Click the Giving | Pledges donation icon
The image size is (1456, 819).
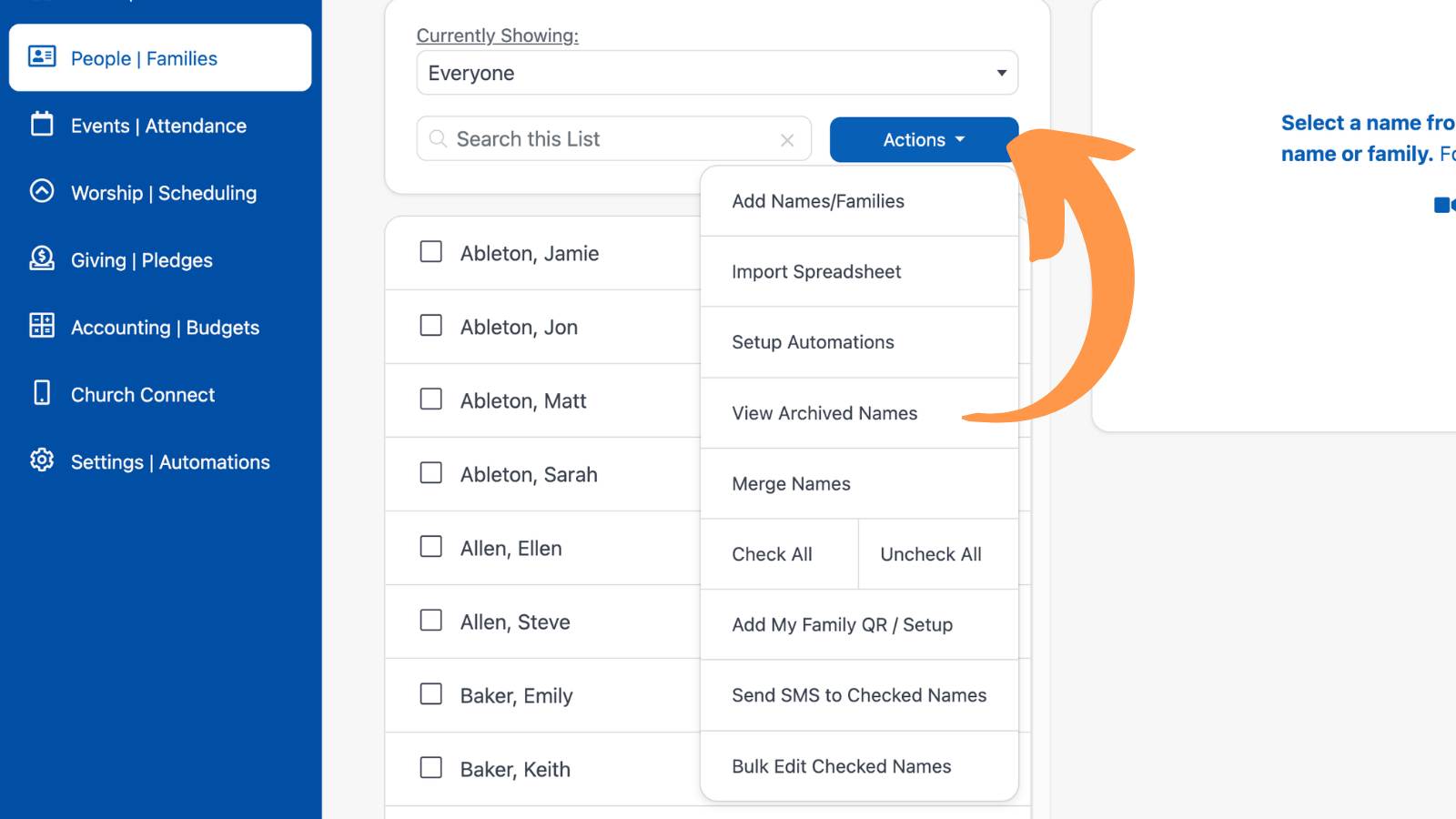42,258
